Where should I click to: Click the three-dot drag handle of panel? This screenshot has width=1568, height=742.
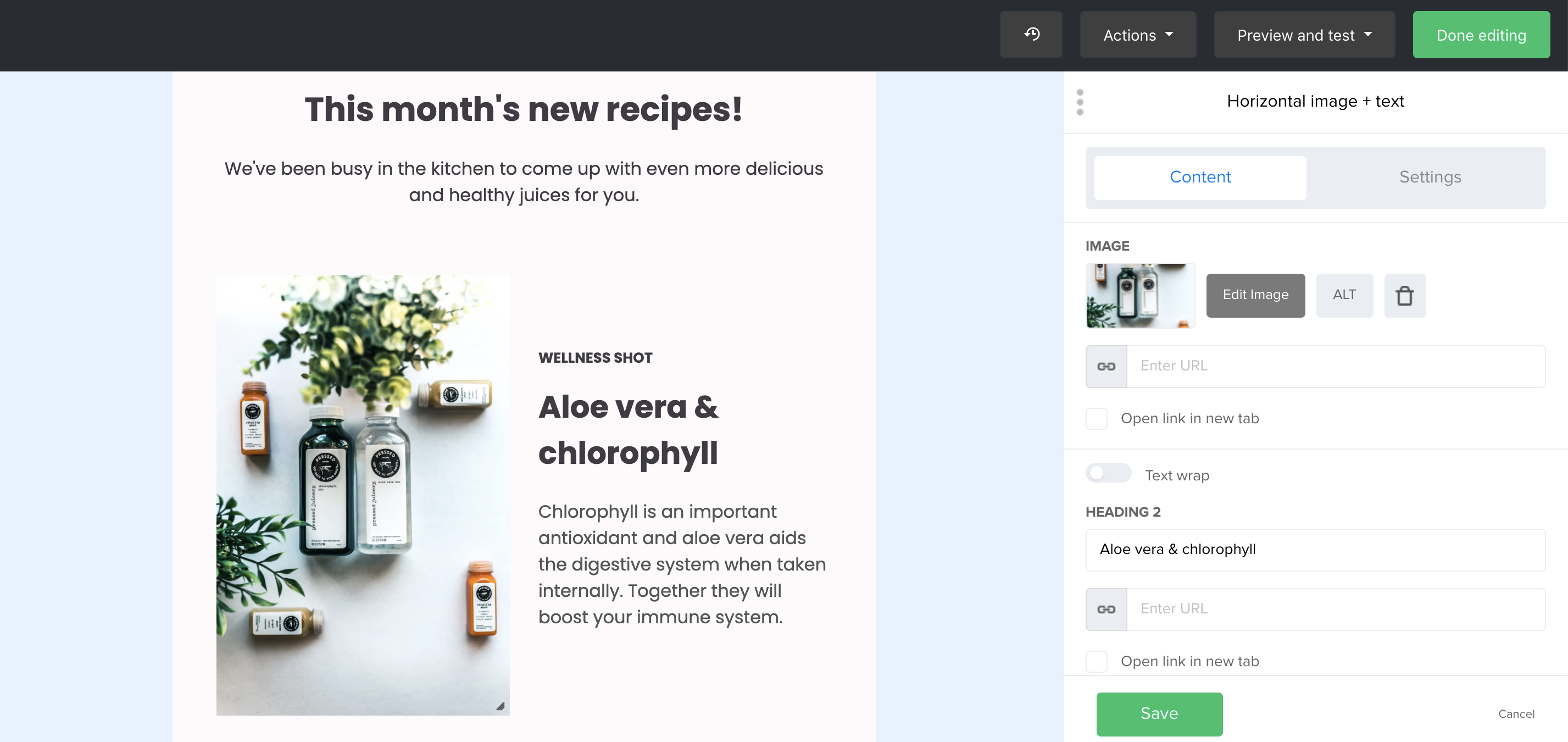point(1080,102)
